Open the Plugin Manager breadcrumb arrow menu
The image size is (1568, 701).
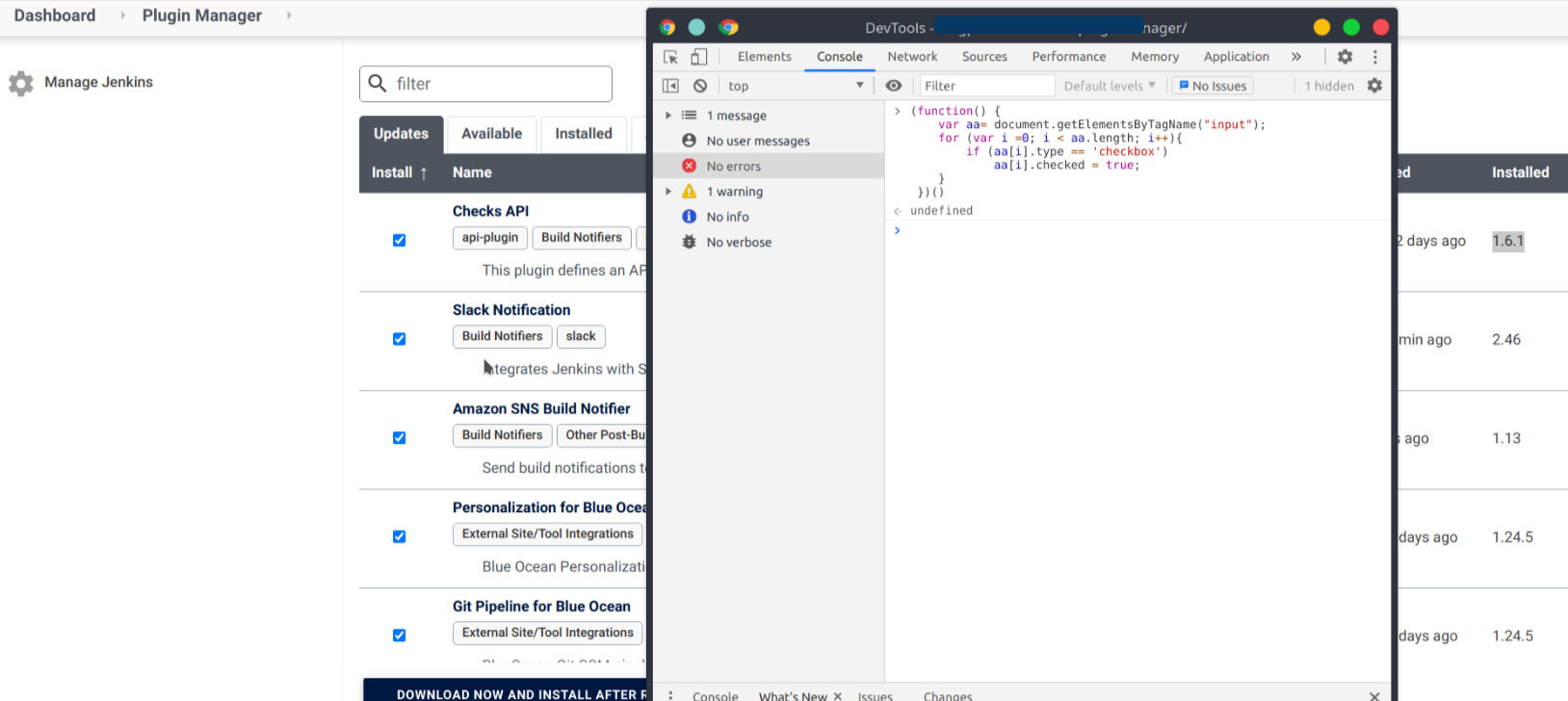(x=289, y=15)
